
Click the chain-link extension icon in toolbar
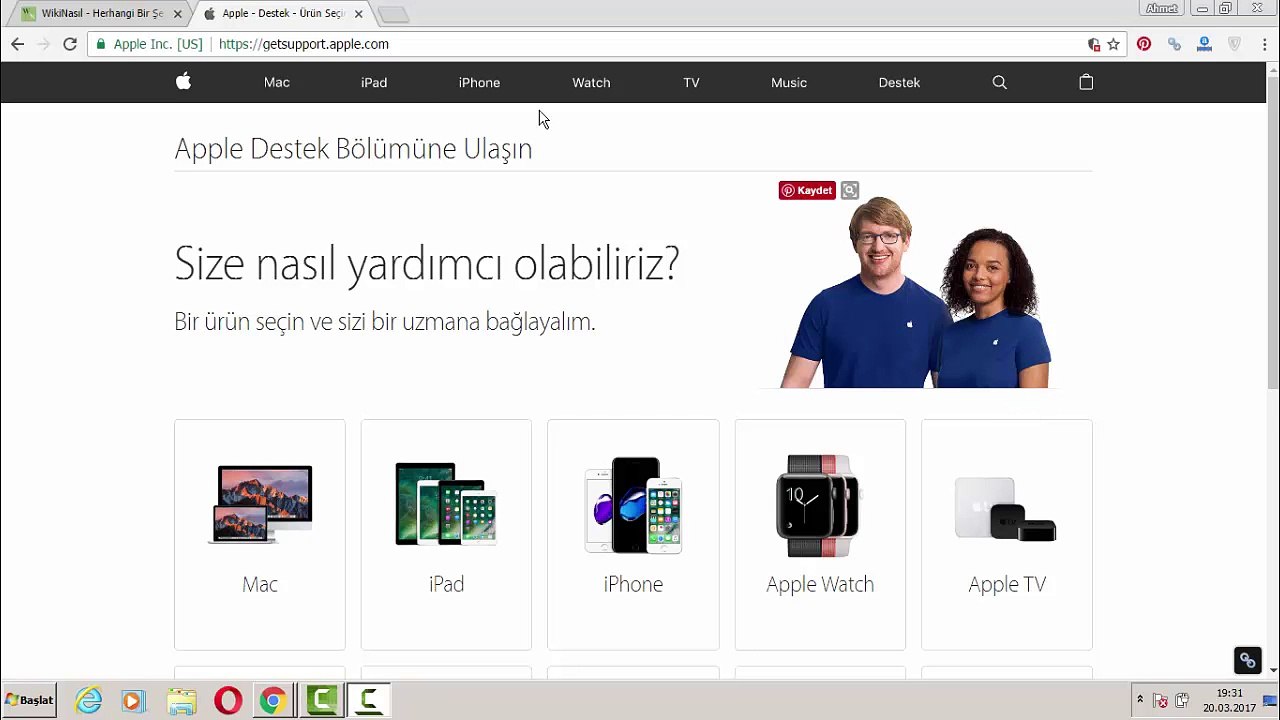[1174, 44]
